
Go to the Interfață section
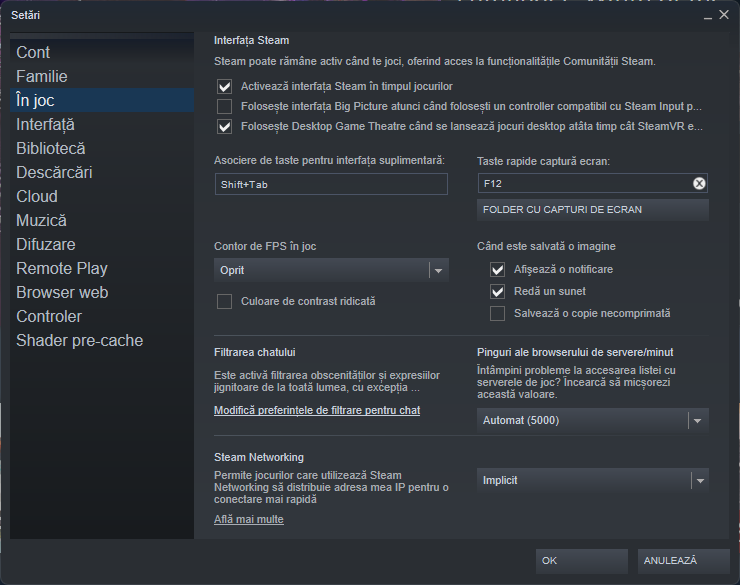coord(102,125)
